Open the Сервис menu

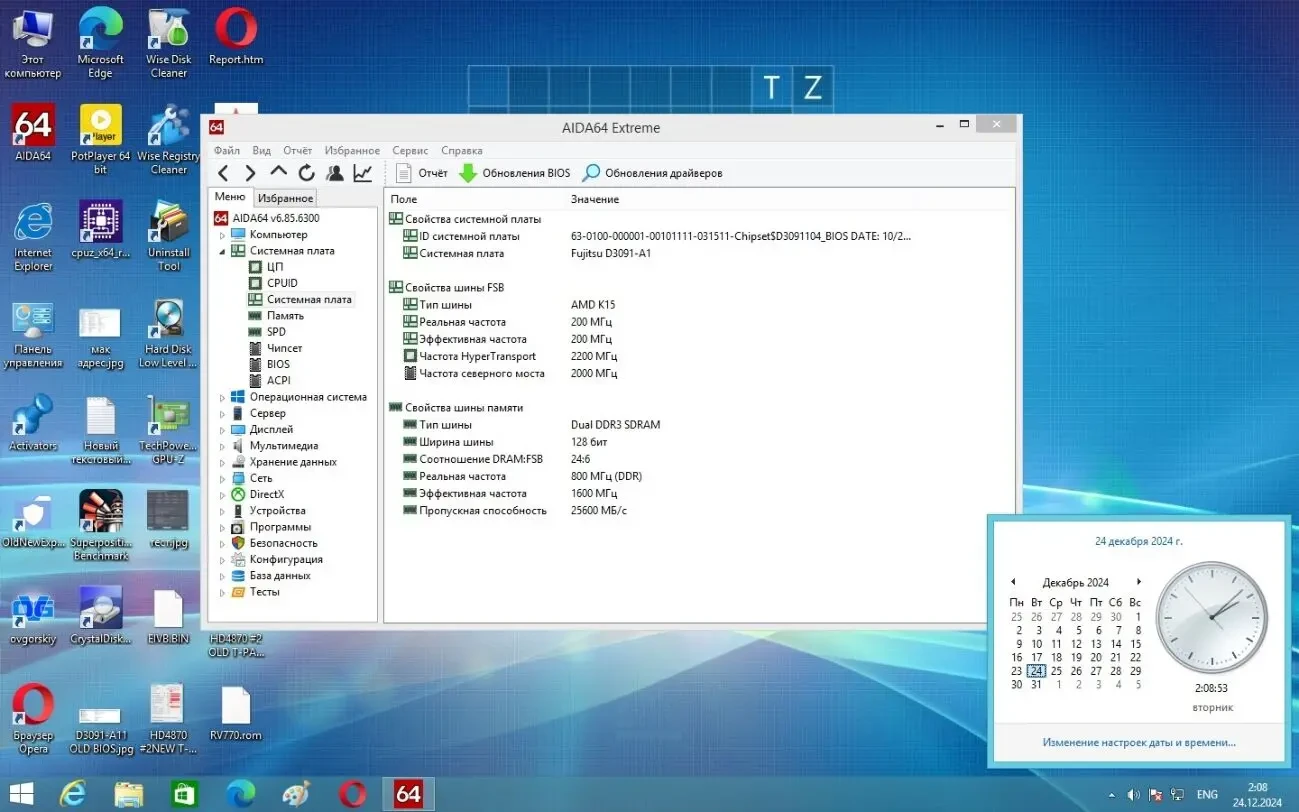[409, 150]
